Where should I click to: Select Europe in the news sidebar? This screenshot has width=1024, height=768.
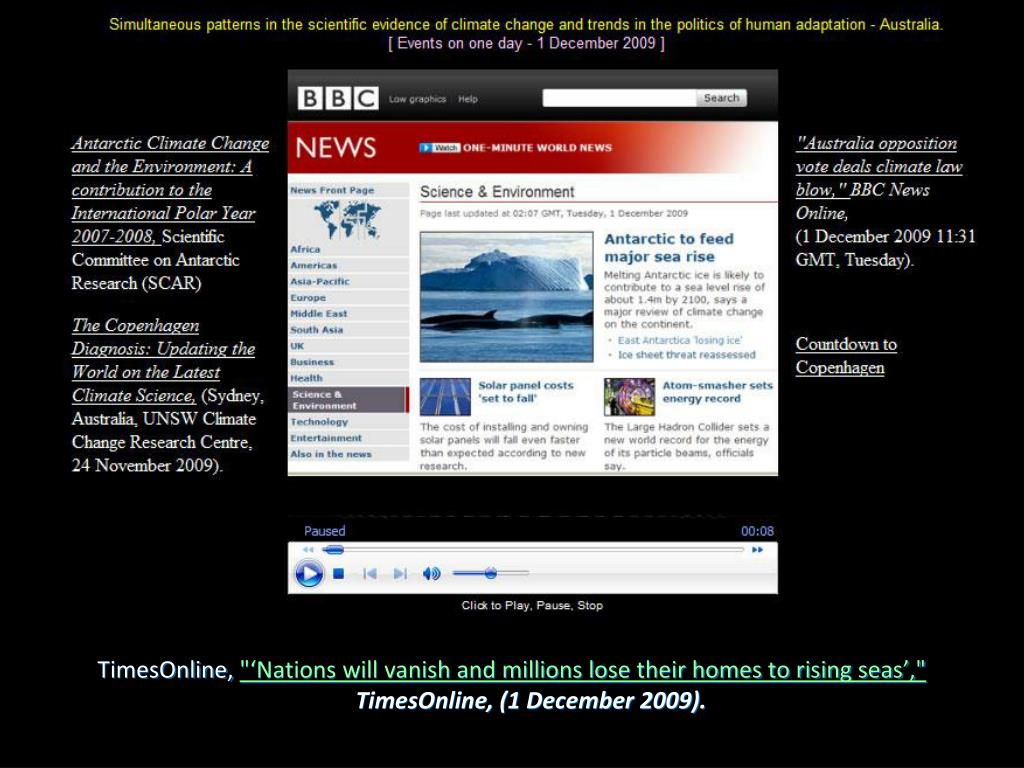308,298
